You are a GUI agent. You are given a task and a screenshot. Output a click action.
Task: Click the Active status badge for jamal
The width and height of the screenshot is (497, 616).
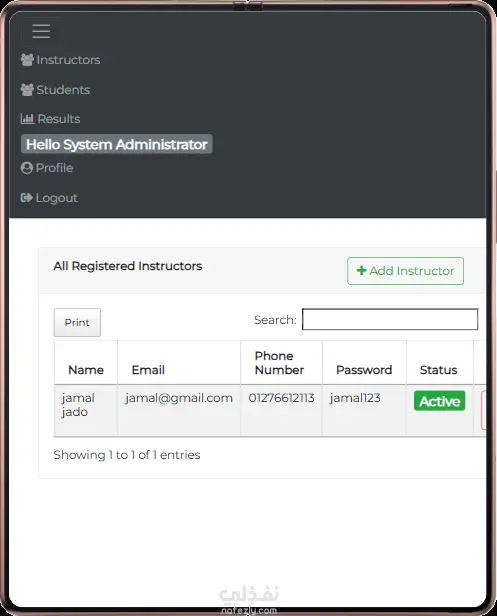[x=440, y=401]
